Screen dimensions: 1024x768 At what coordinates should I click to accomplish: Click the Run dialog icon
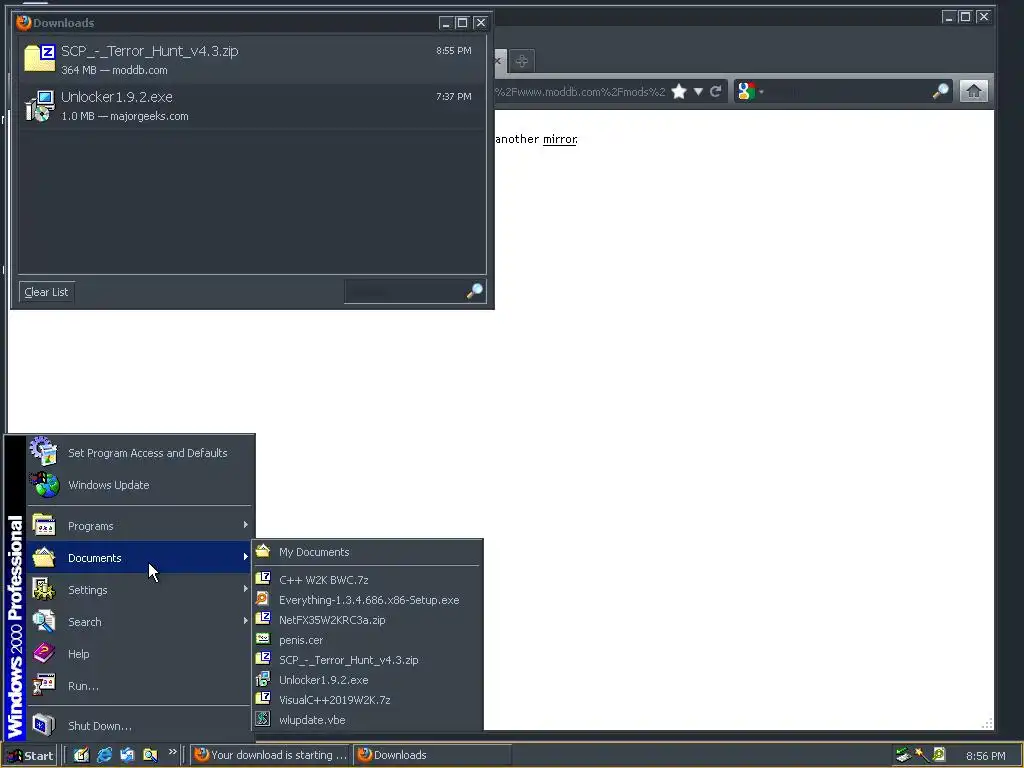[44, 684]
